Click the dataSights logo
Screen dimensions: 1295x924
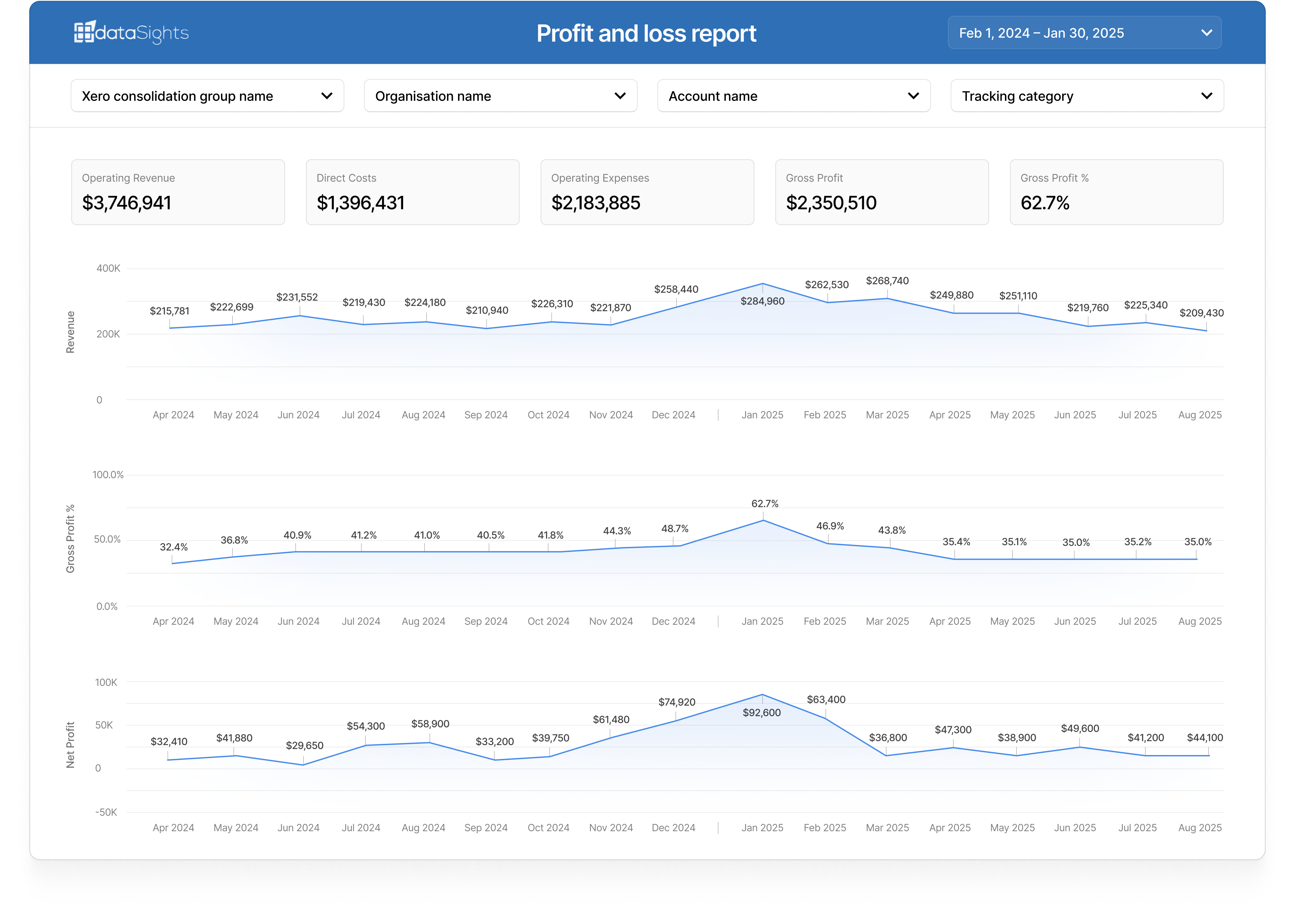coord(131,33)
